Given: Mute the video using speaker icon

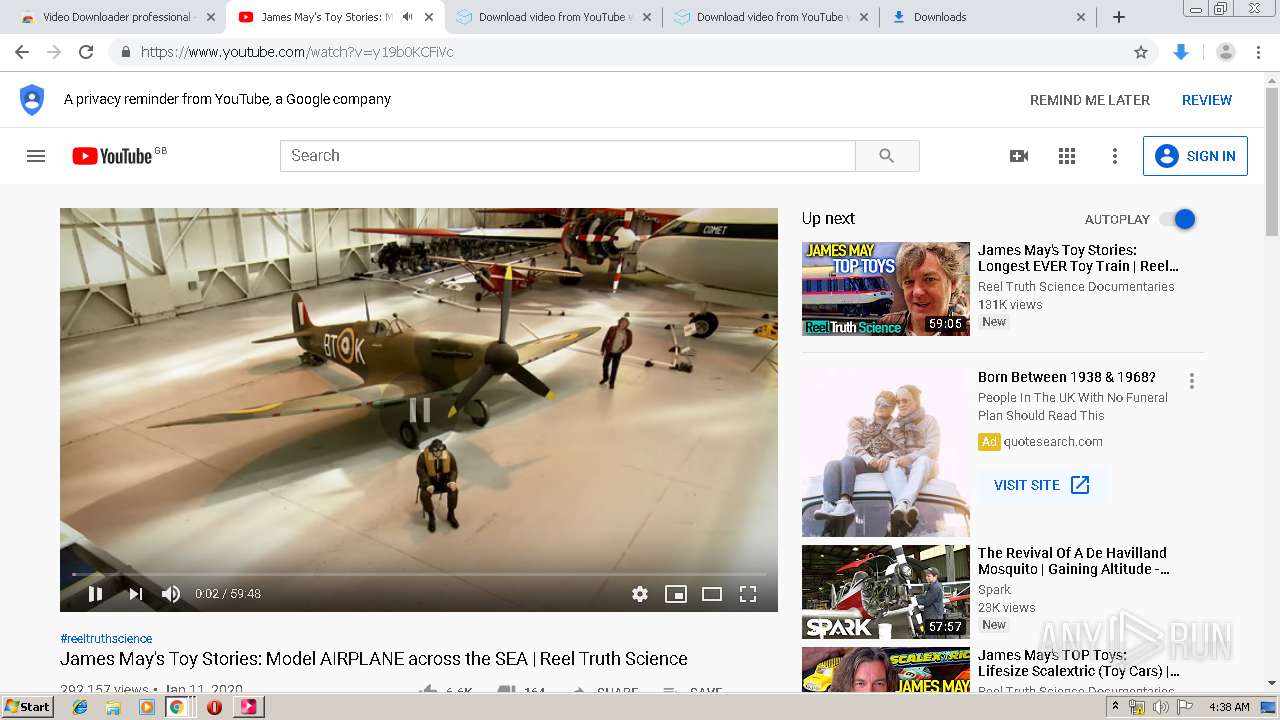Looking at the screenshot, I should pyautogui.click(x=171, y=594).
